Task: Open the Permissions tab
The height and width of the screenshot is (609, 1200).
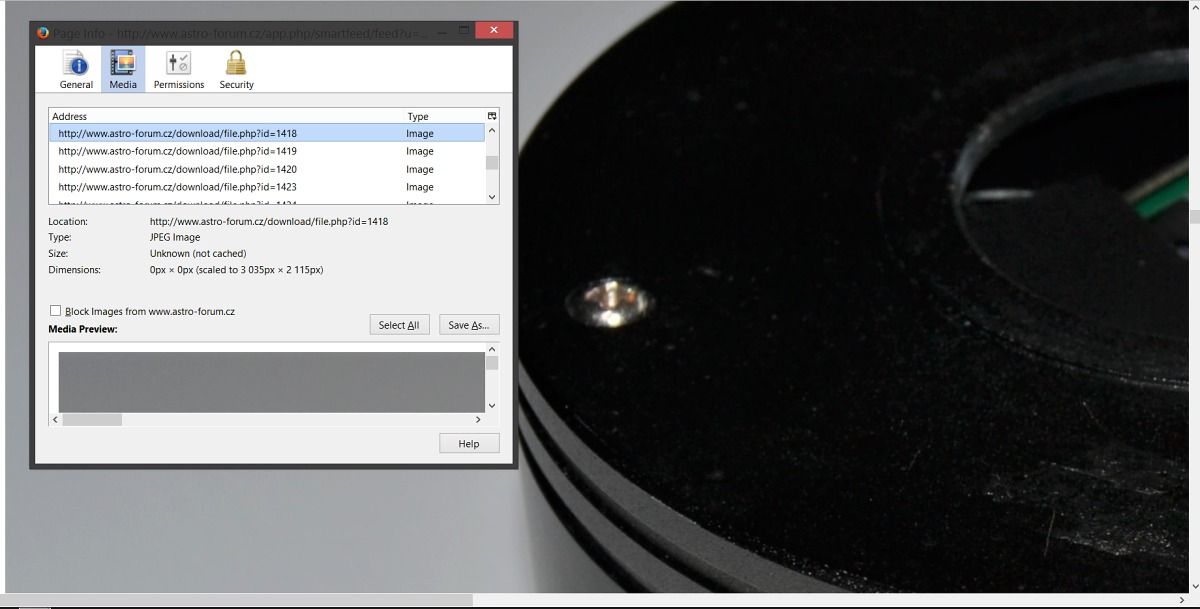Action: (x=179, y=70)
